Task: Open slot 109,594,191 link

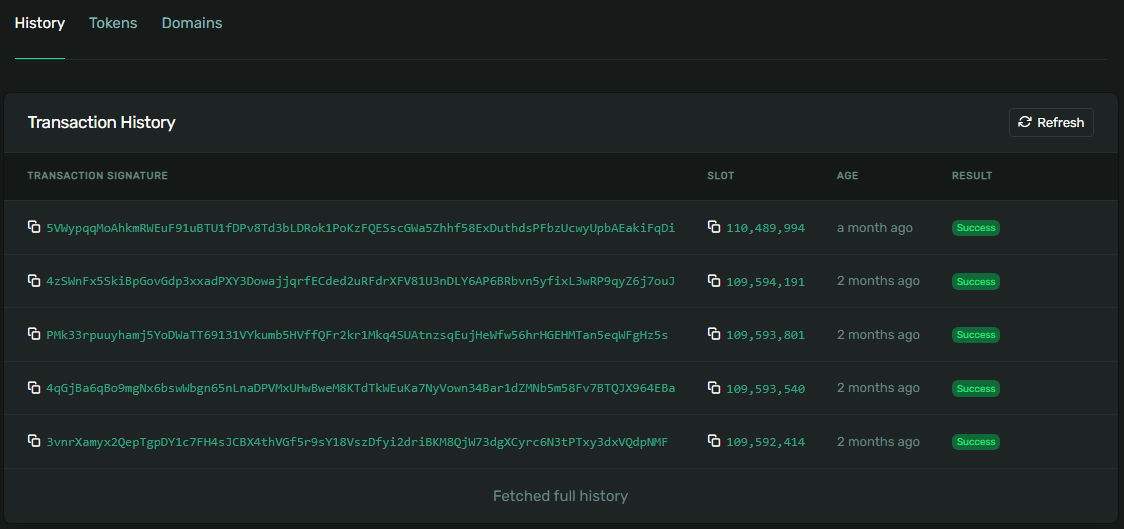Action: 766,282
